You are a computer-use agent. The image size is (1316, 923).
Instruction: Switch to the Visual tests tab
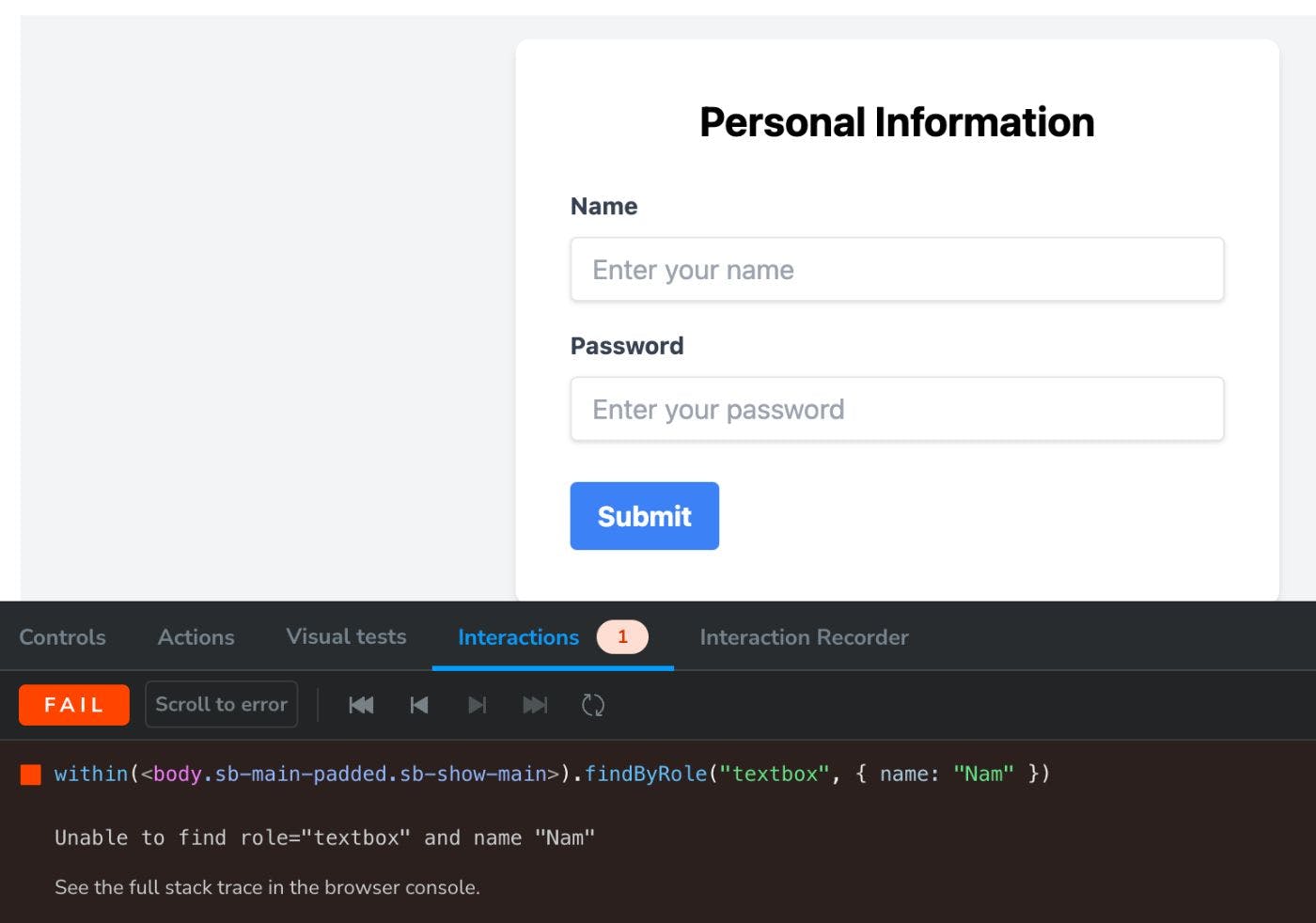tap(345, 637)
